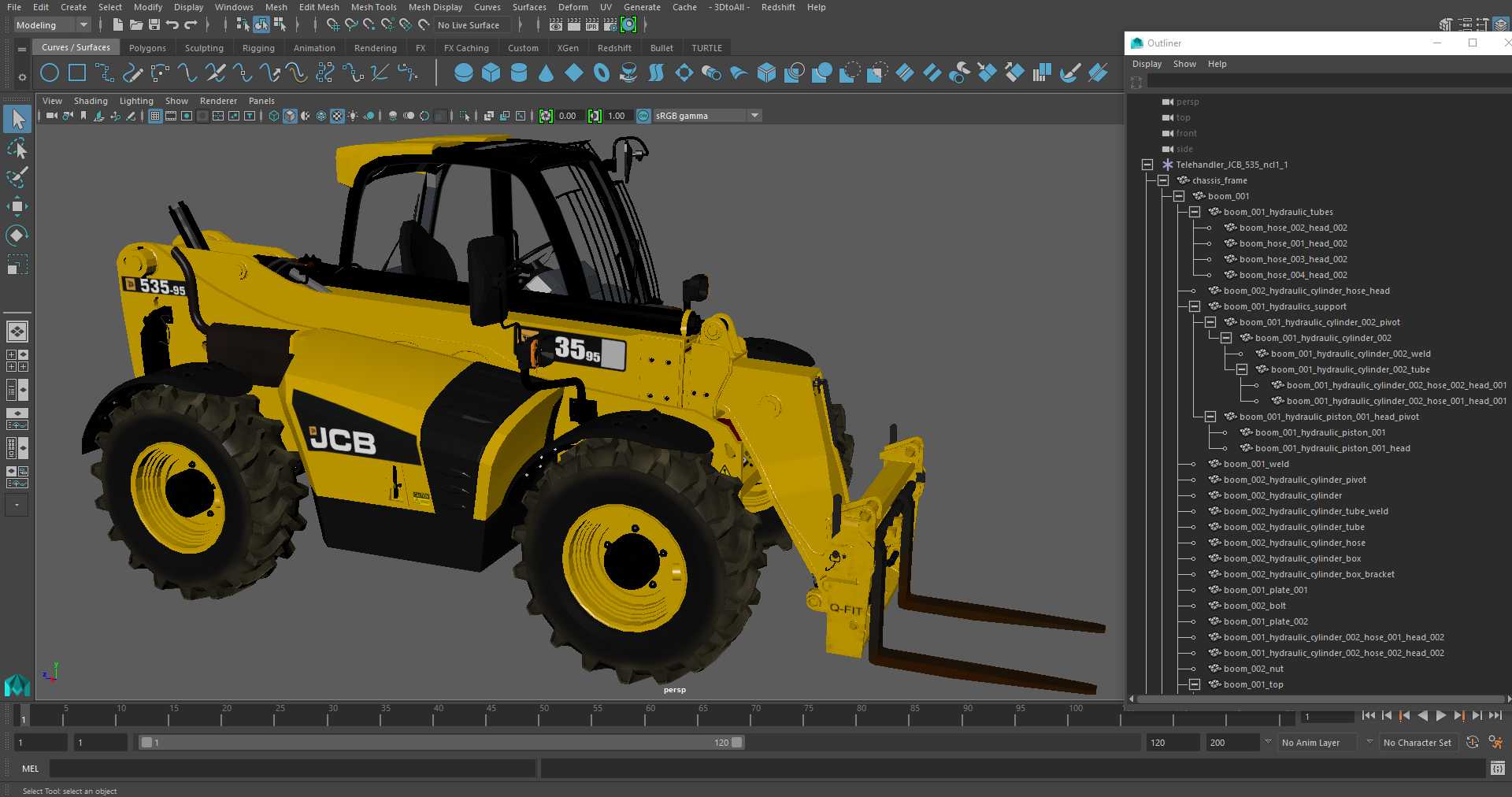Collapse boom_001_hydraulics_support node
The height and width of the screenshot is (797, 1512).
point(1195,306)
